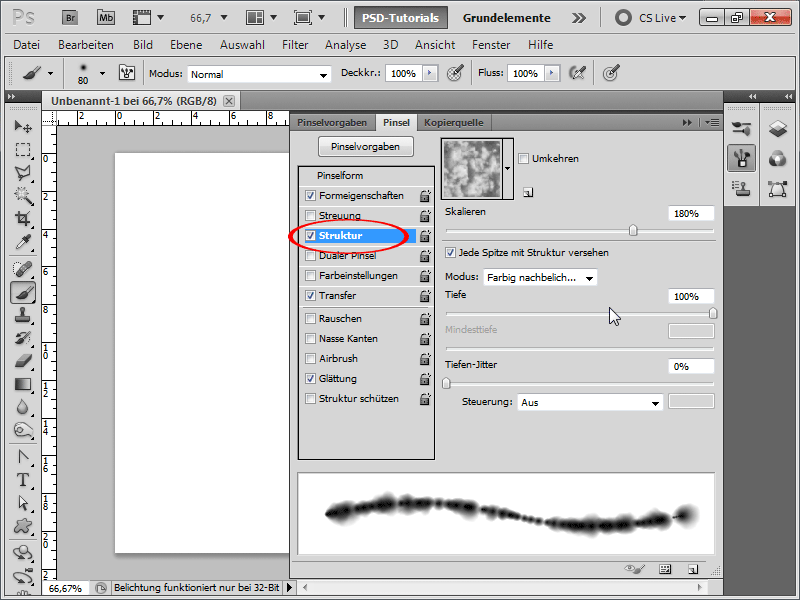Viewport: 800px width, 600px height.
Task: Click the Pinselvorgaben button
Action: (x=365, y=146)
